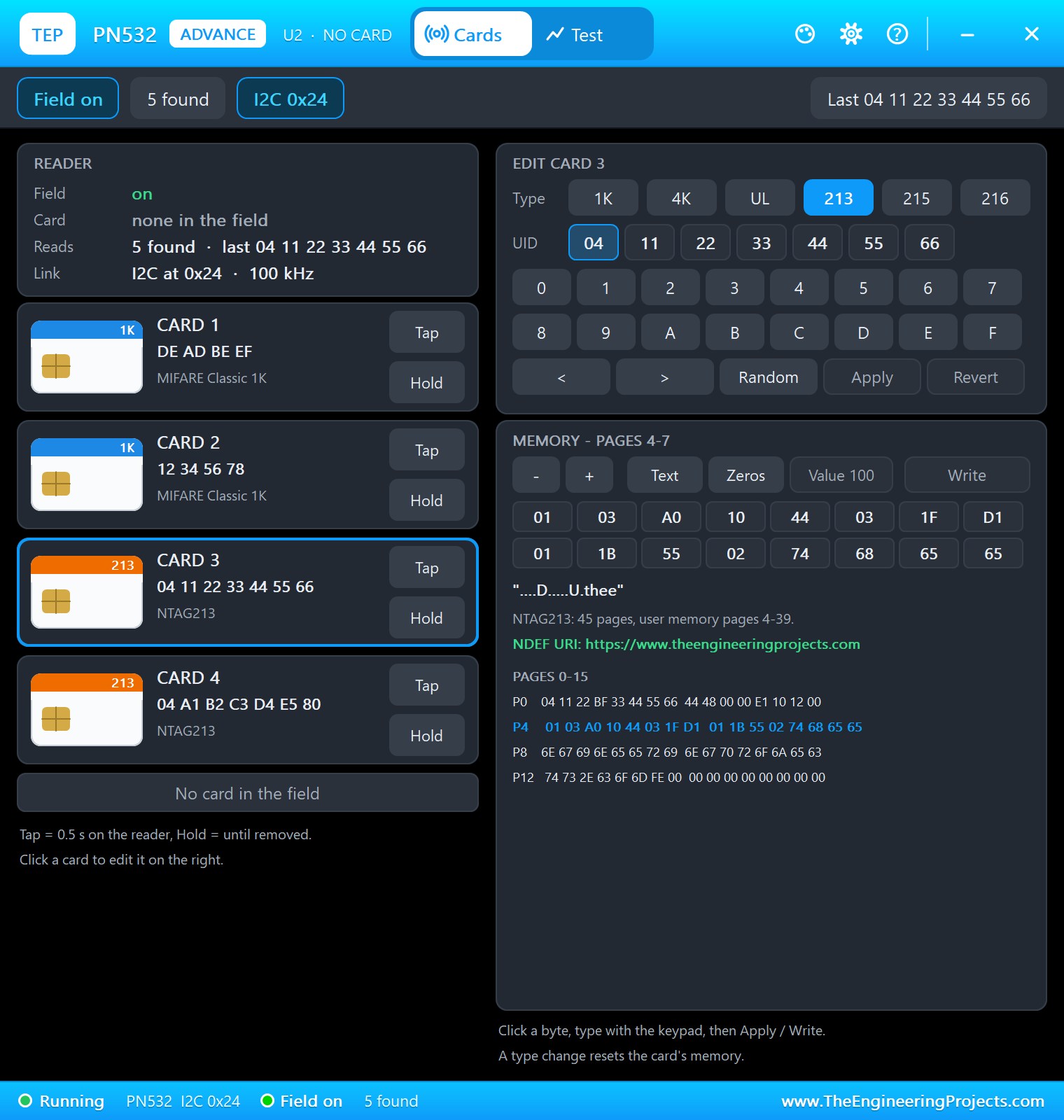Select memory byte 1B
The image size is (1064, 1120).
click(x=607, y=553)
